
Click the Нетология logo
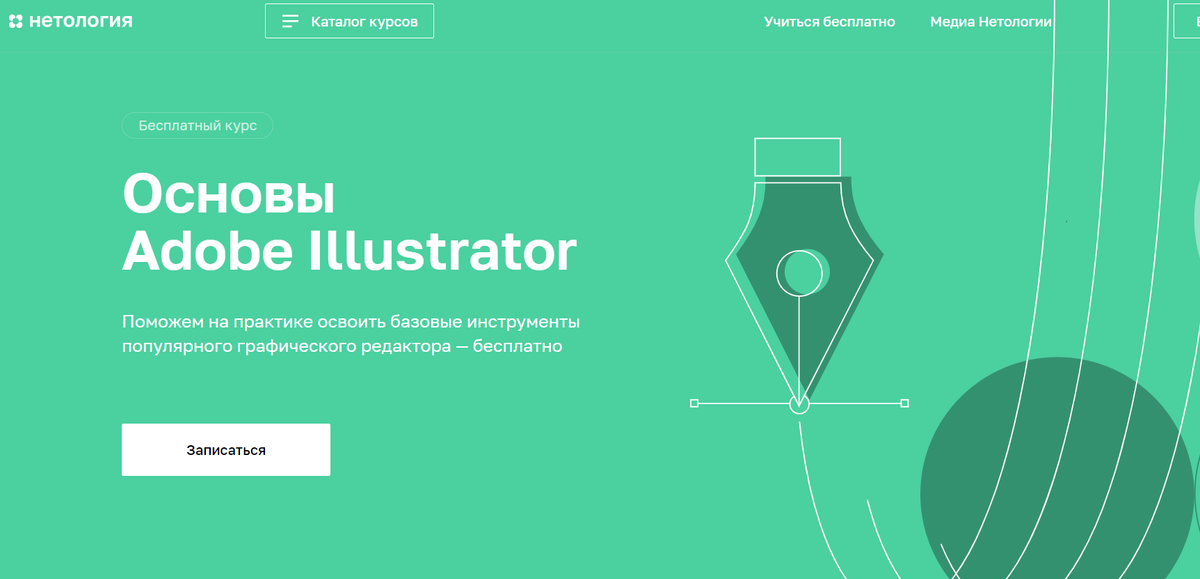click(x=70, y=21)
